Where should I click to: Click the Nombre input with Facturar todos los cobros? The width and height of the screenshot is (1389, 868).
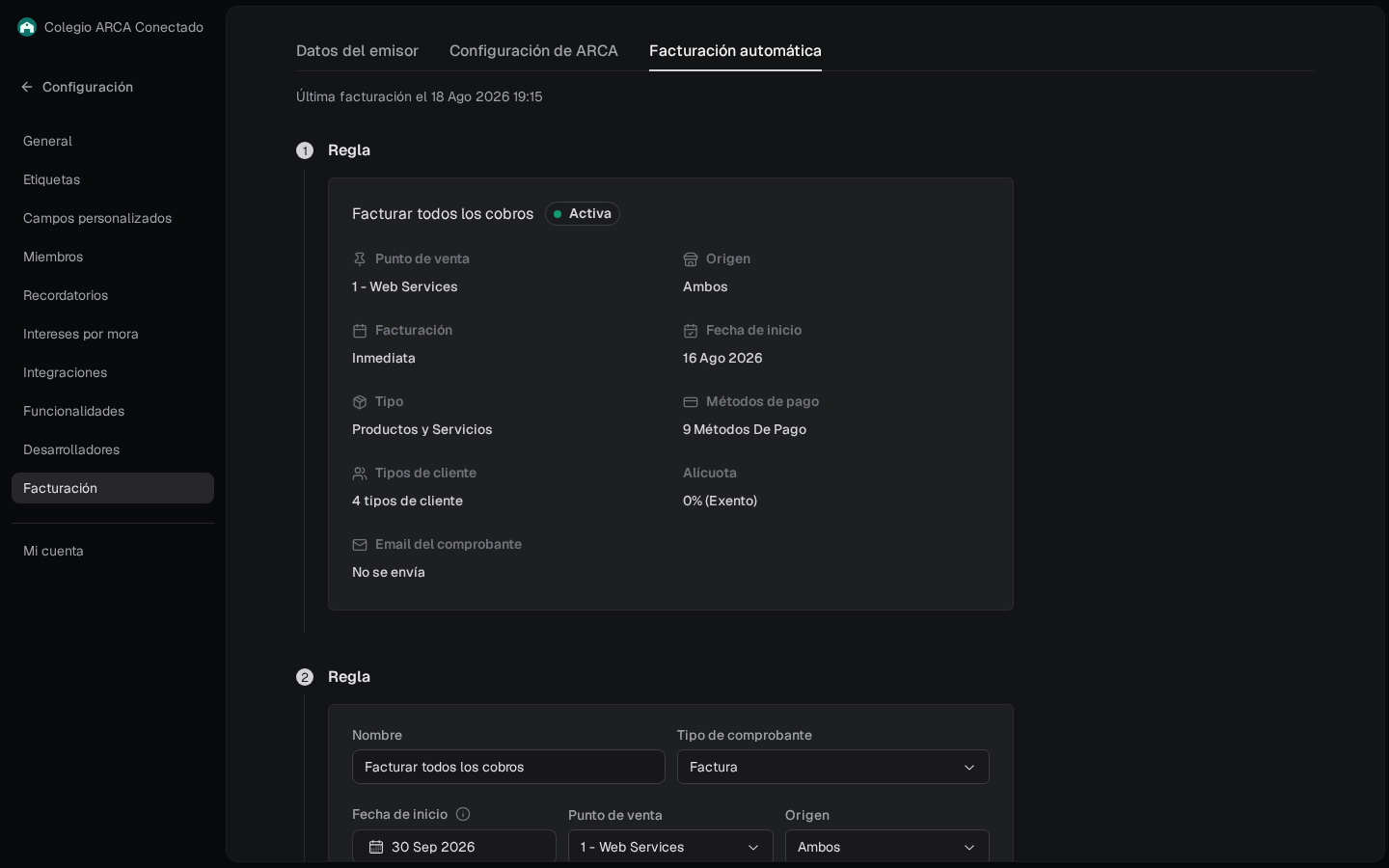pyautogui.click(x=508, y=767)
